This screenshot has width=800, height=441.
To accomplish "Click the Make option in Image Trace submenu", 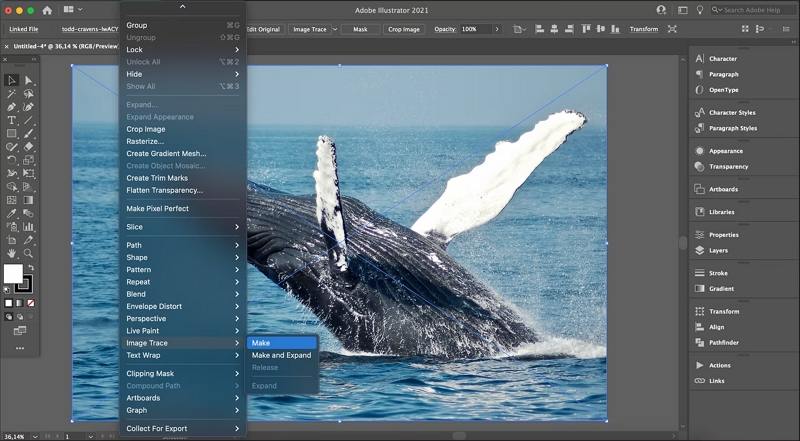I will [x=281, y=343].
